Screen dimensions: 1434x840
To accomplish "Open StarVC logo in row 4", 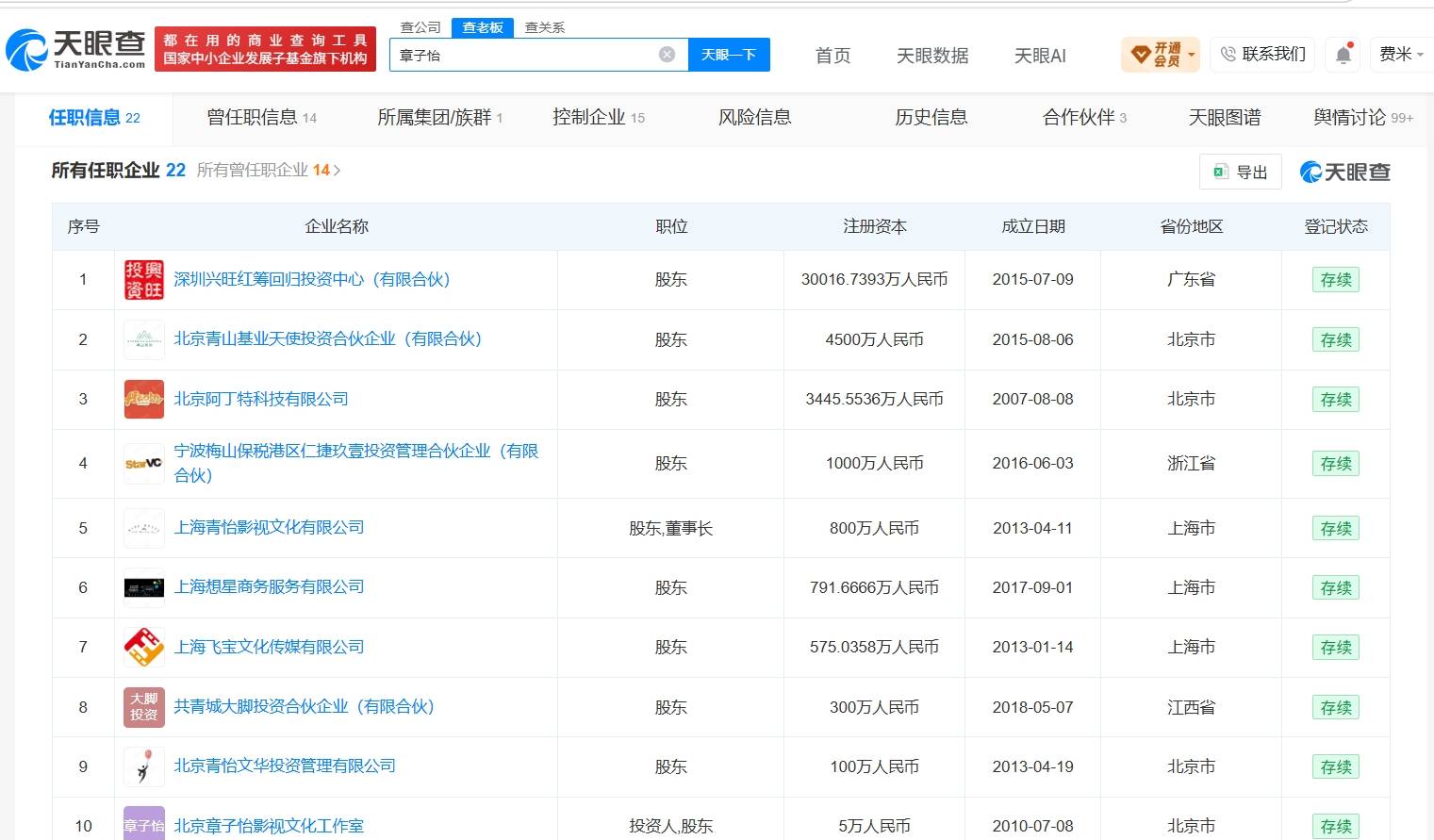I will [144, 463].
